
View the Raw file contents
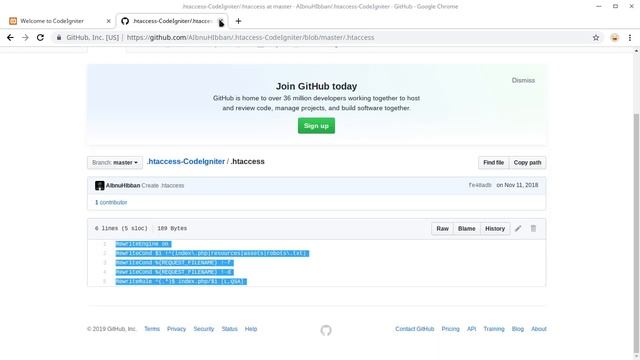point(442,229)
